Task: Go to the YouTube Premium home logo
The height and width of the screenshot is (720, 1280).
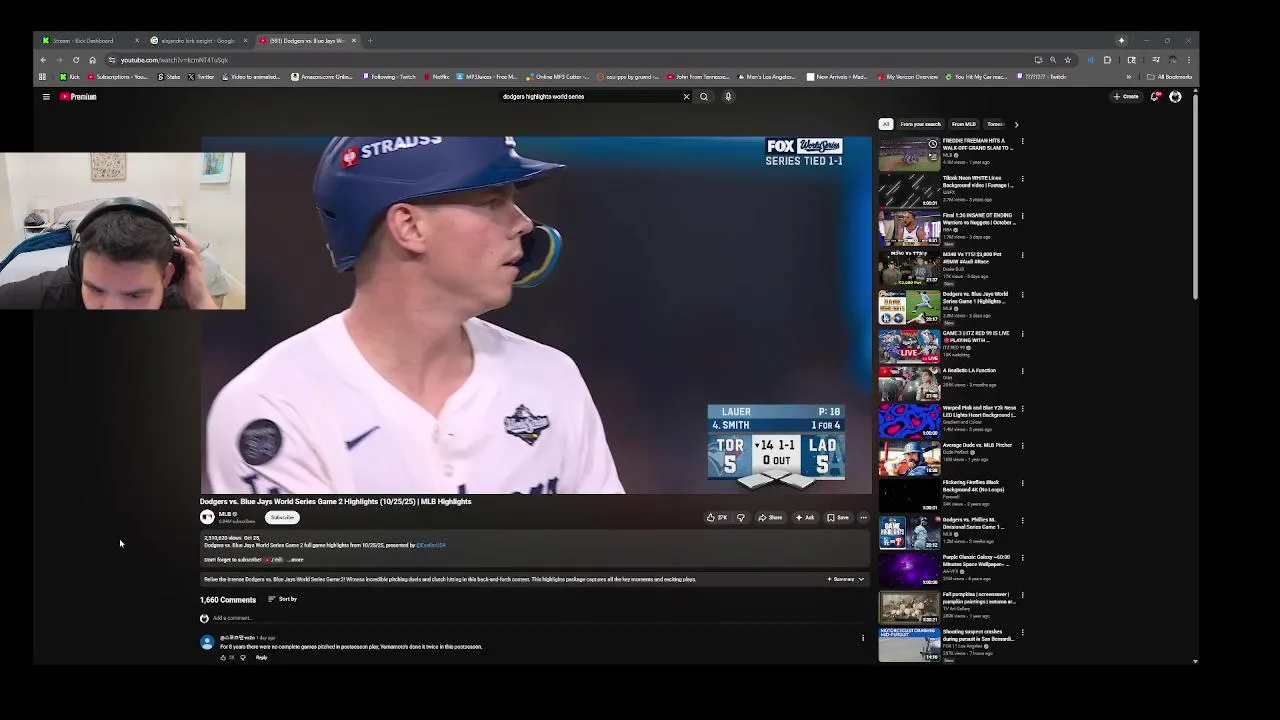Action: point(78,97)
